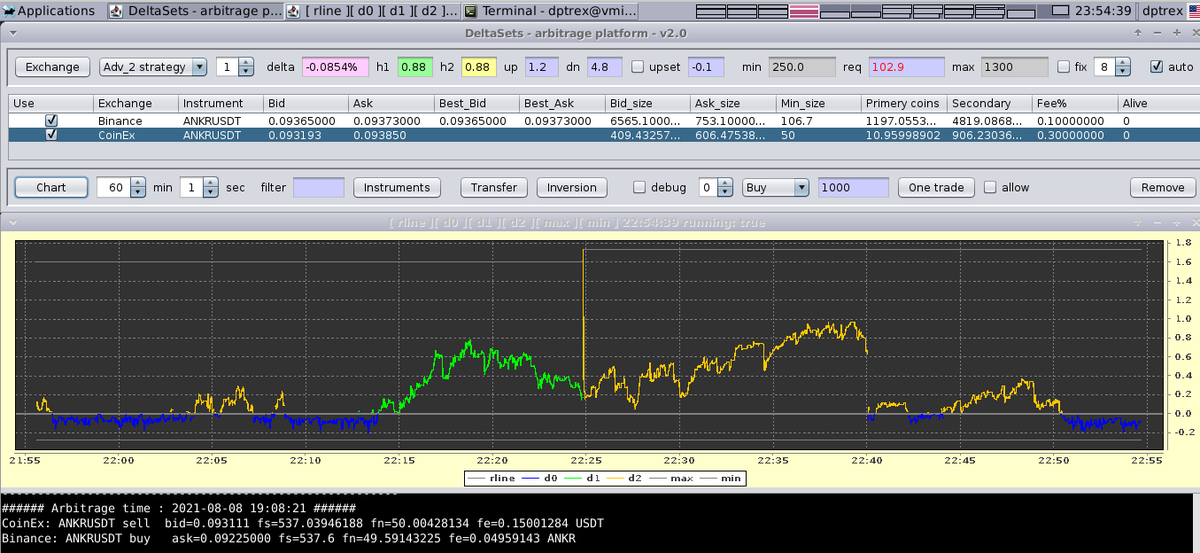Click the Bid column header
The image size is (1200, 553).
point(307,103)
